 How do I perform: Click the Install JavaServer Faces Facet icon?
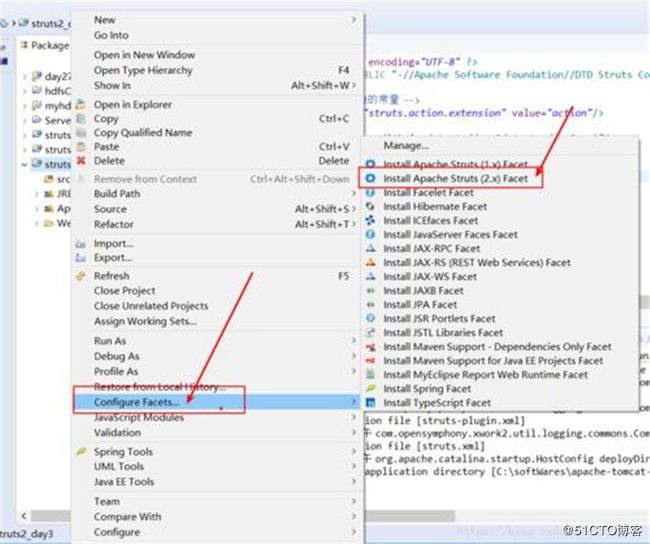(x=370, y=234)
